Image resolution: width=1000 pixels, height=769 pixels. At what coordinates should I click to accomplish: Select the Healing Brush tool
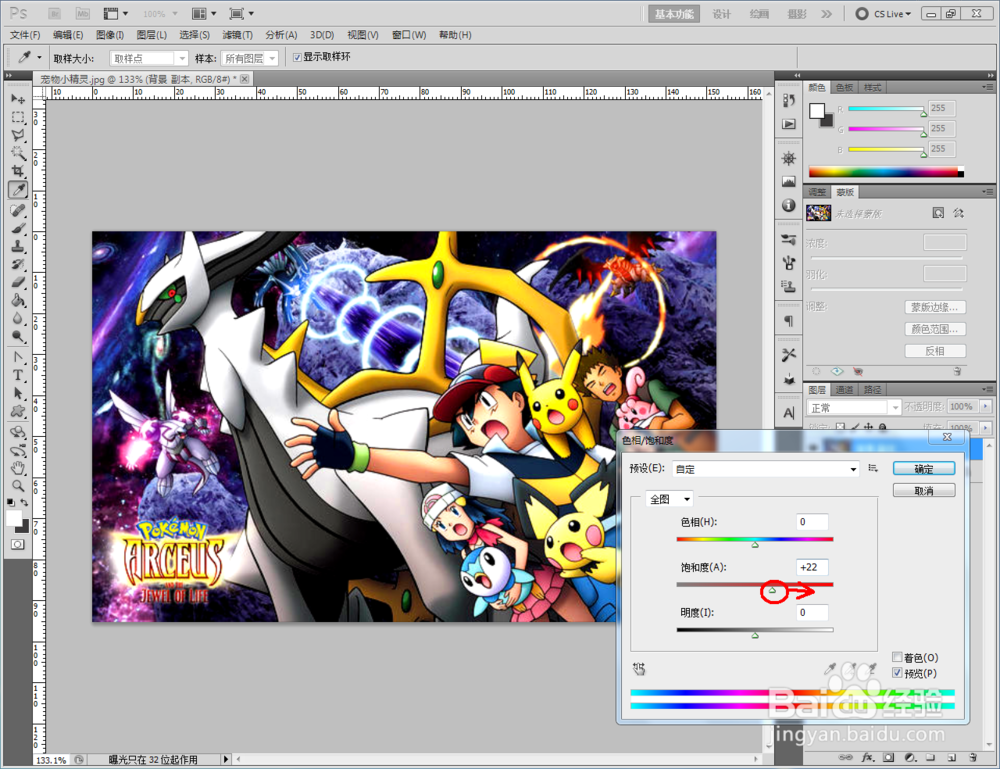click(18, 210)
